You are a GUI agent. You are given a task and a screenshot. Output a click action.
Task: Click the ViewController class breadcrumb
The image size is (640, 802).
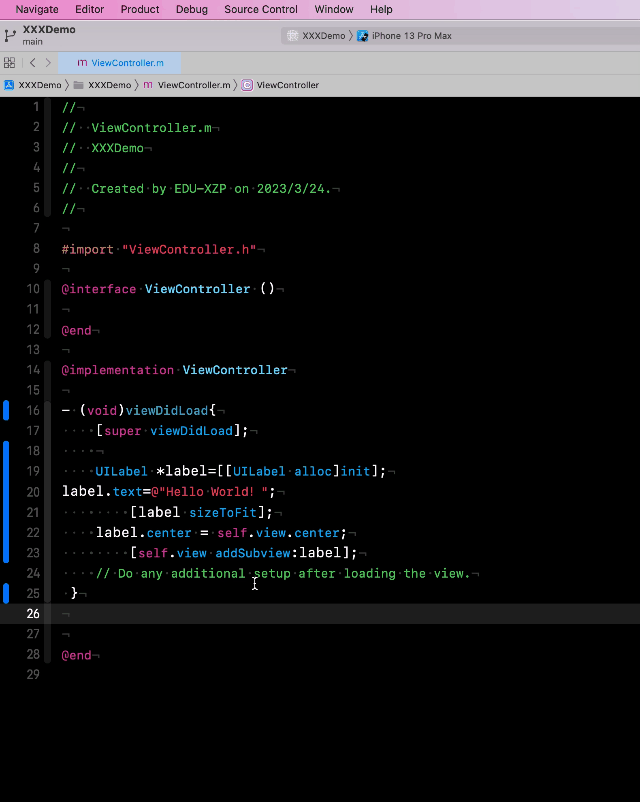288,85
